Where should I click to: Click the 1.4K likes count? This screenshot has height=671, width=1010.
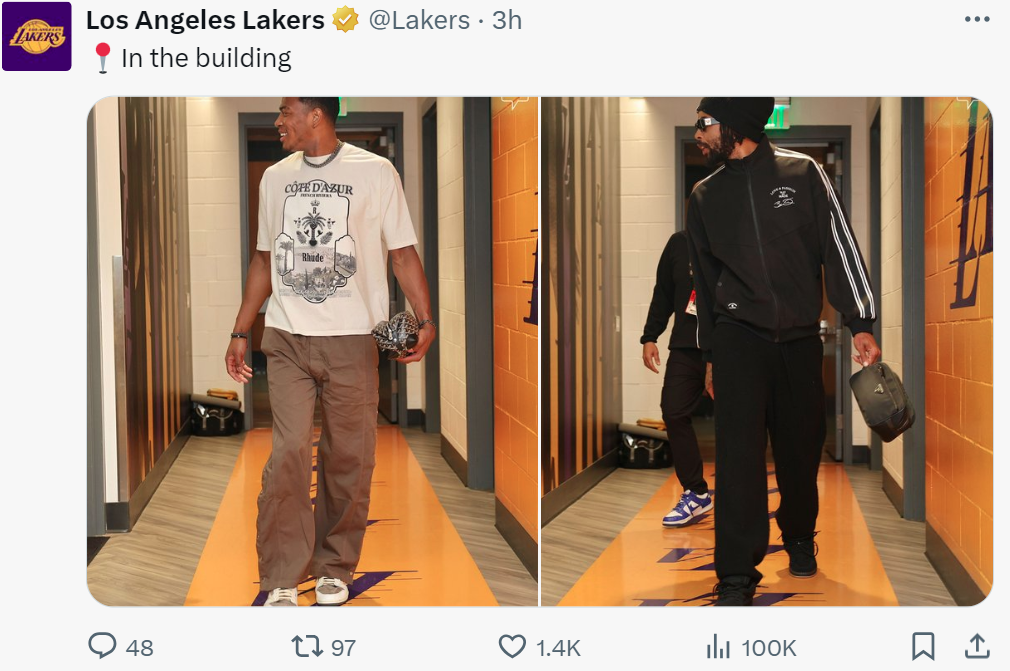558,647
